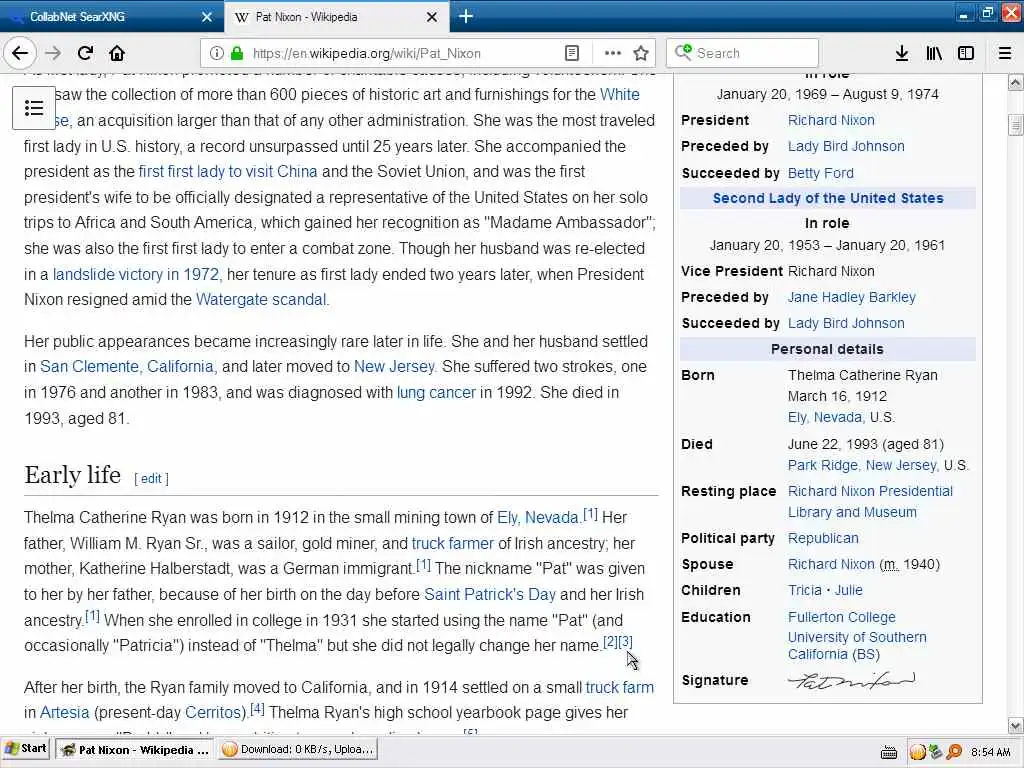Open Richard Nixon link in Spouse row
1024x768 pixels.
click(x=831, y=564)
